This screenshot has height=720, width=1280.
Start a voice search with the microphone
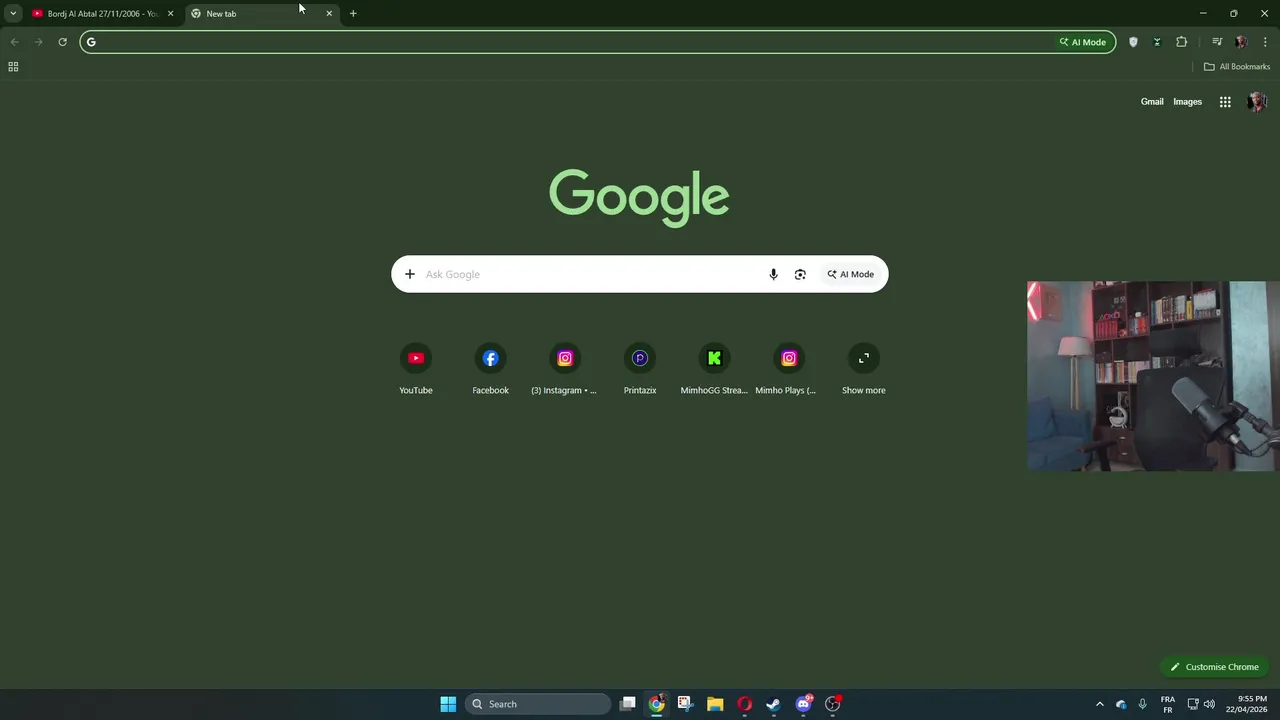[x=773, y=274]
